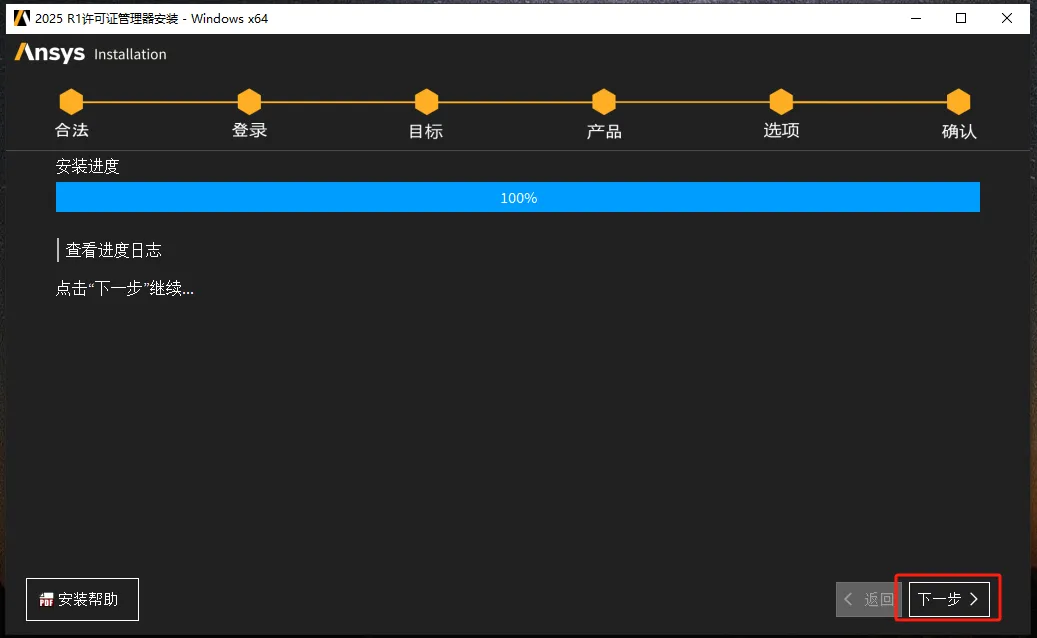Click the 下一步 (Next) button

949,599
